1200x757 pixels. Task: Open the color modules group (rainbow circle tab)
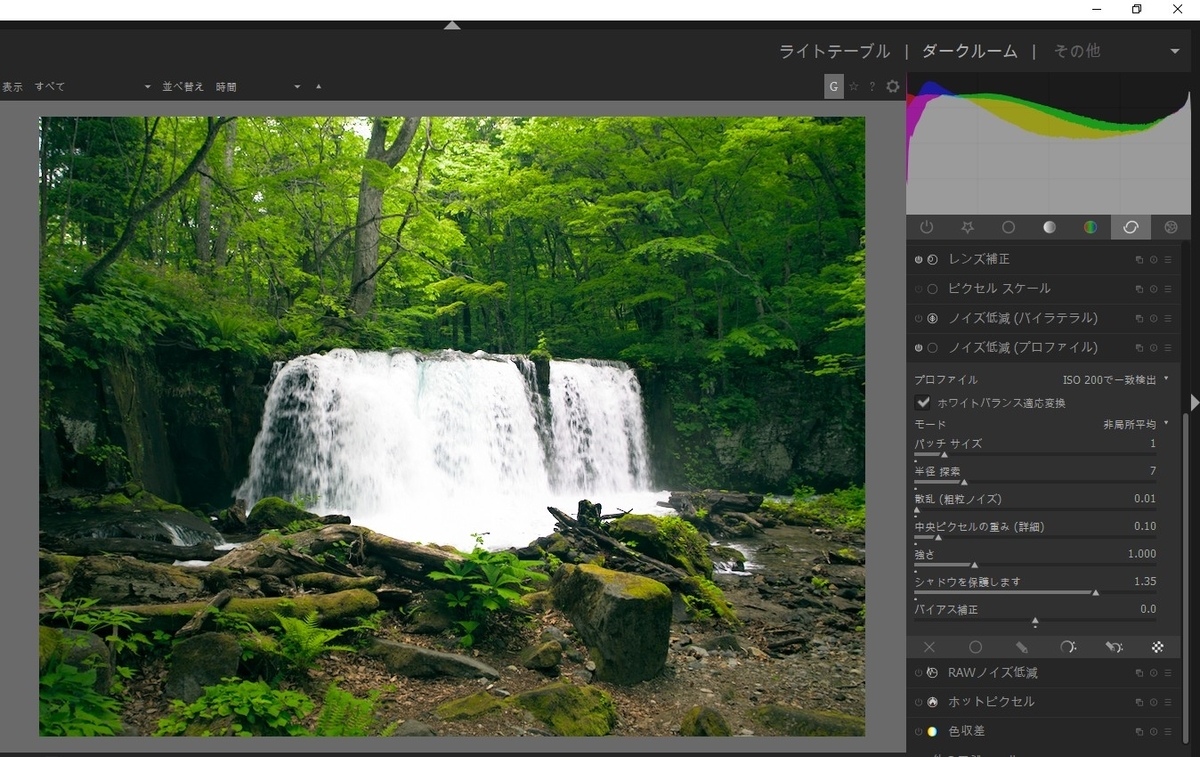coord(1090,227)
